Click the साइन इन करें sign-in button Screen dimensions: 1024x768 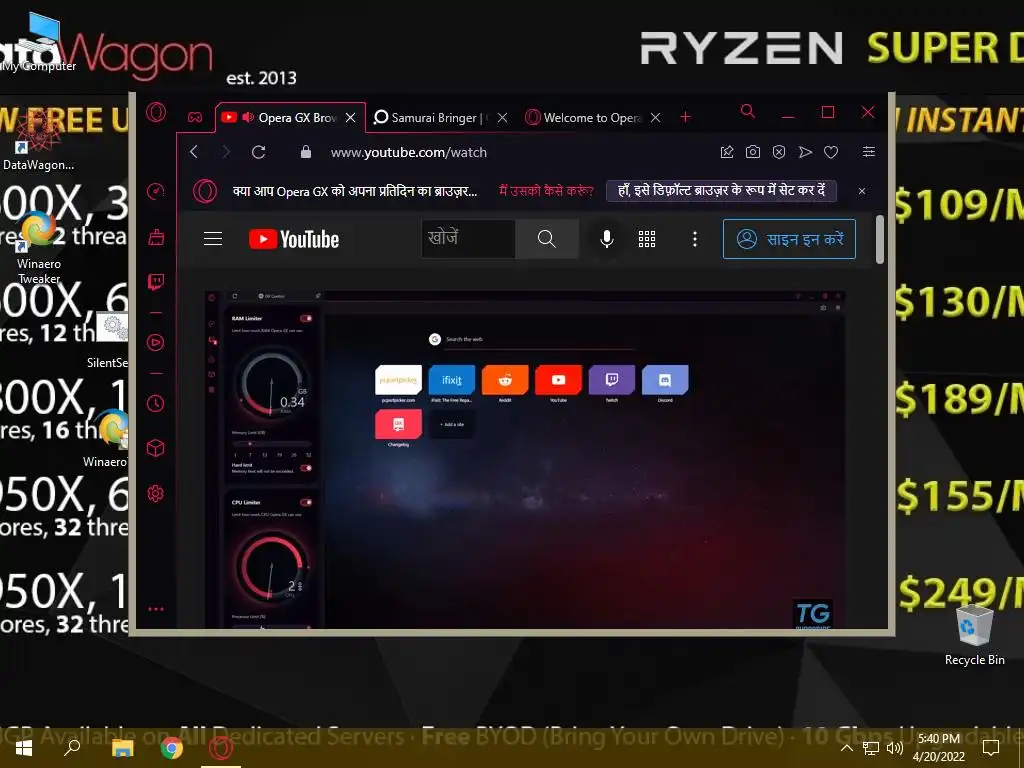pyautogui.click(x=789, y=239)
